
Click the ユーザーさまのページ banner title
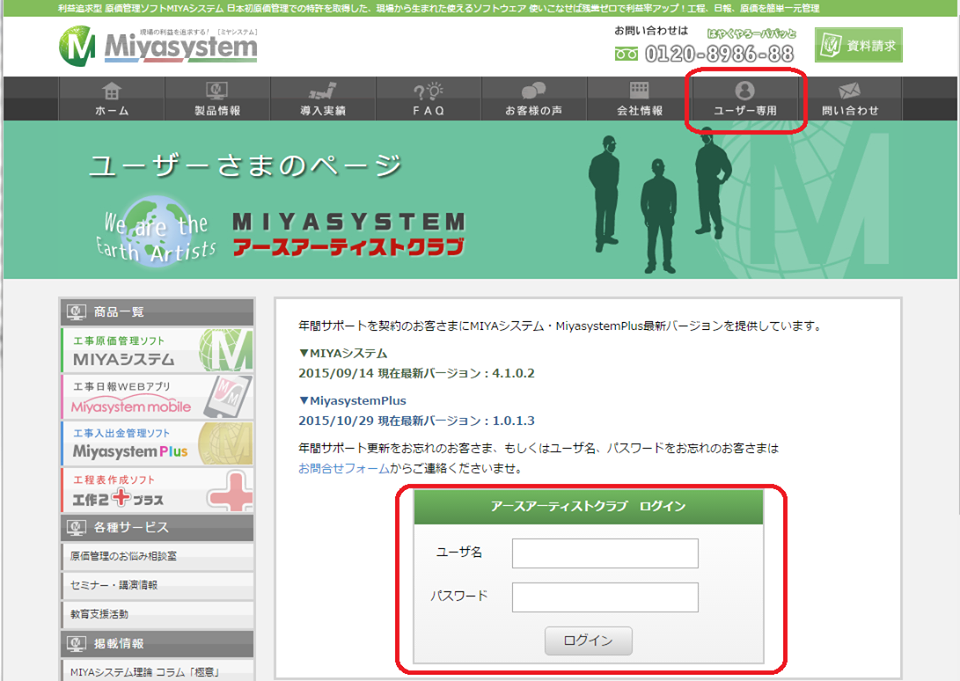click(x=246, y=165)
